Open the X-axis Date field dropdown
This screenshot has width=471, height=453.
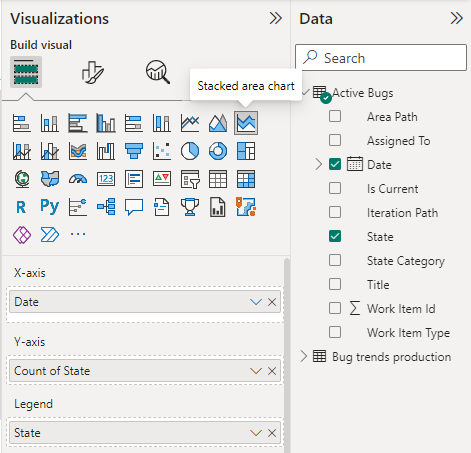click(x=256, y=302)
